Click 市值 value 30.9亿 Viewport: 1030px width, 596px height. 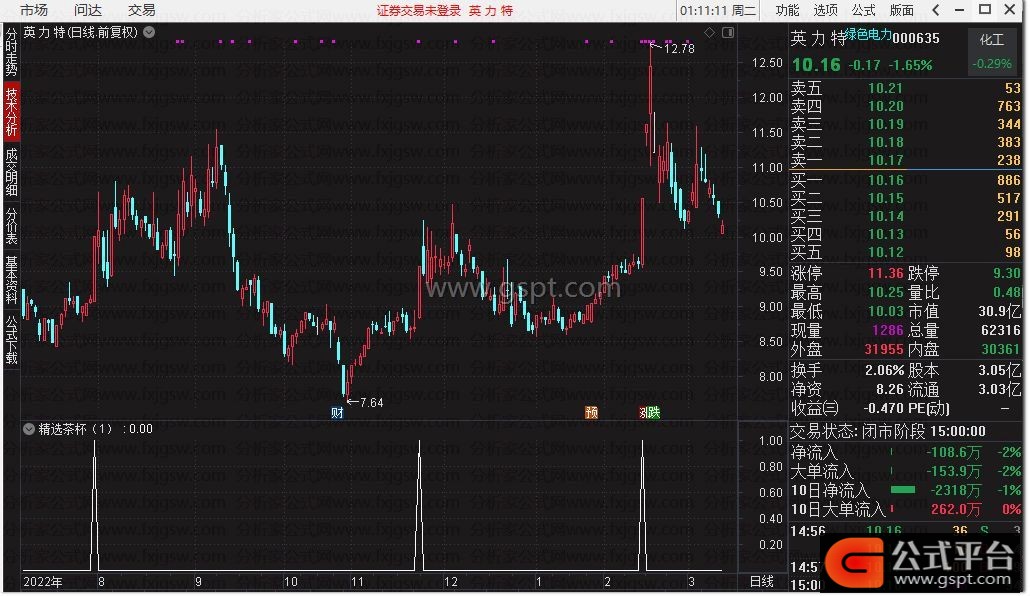(1000, 311)
